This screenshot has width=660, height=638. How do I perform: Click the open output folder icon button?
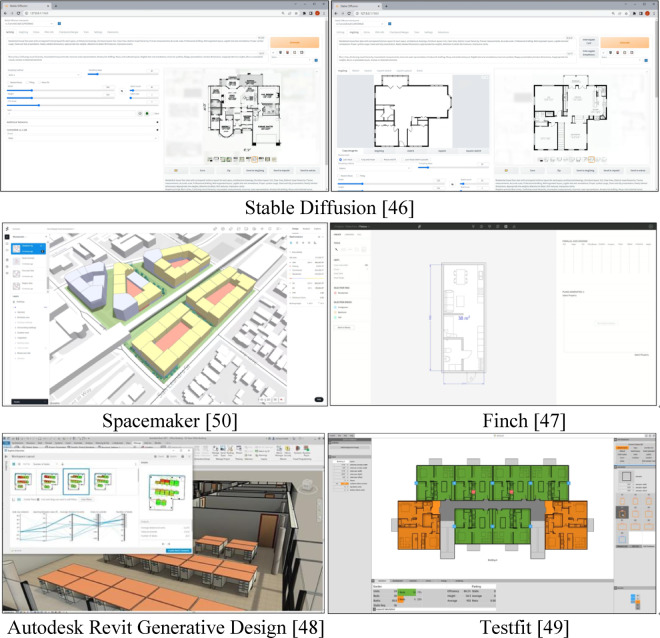pyautogui.click(x=176, y=170)
